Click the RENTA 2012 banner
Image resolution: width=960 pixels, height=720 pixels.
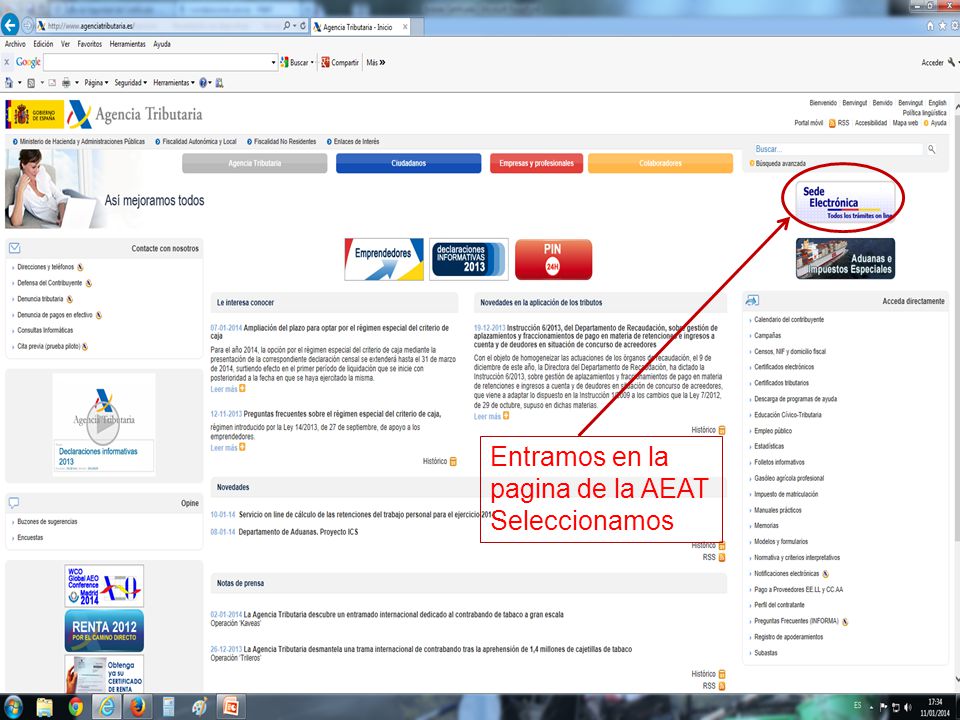(104, 631)
